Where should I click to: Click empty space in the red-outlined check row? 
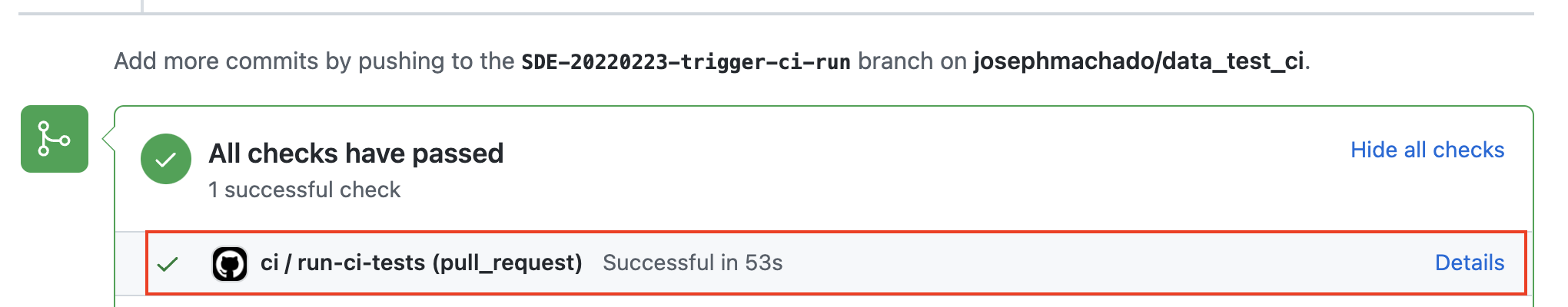coord(1076,262)
